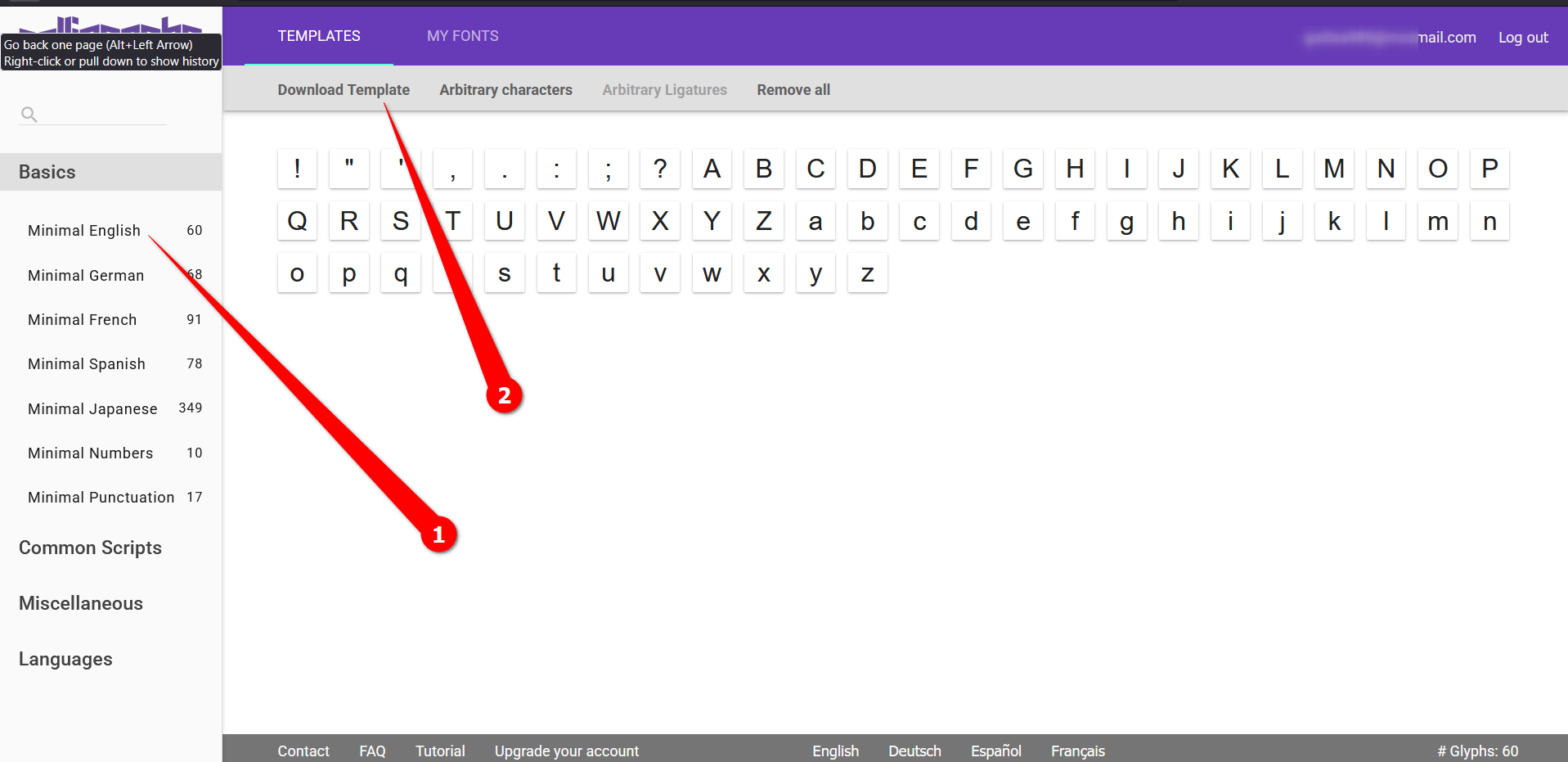This screenshot has width=1568, height=762.
Task: Click the lowercase s glyph tile
Action: (x=505, y=273)
